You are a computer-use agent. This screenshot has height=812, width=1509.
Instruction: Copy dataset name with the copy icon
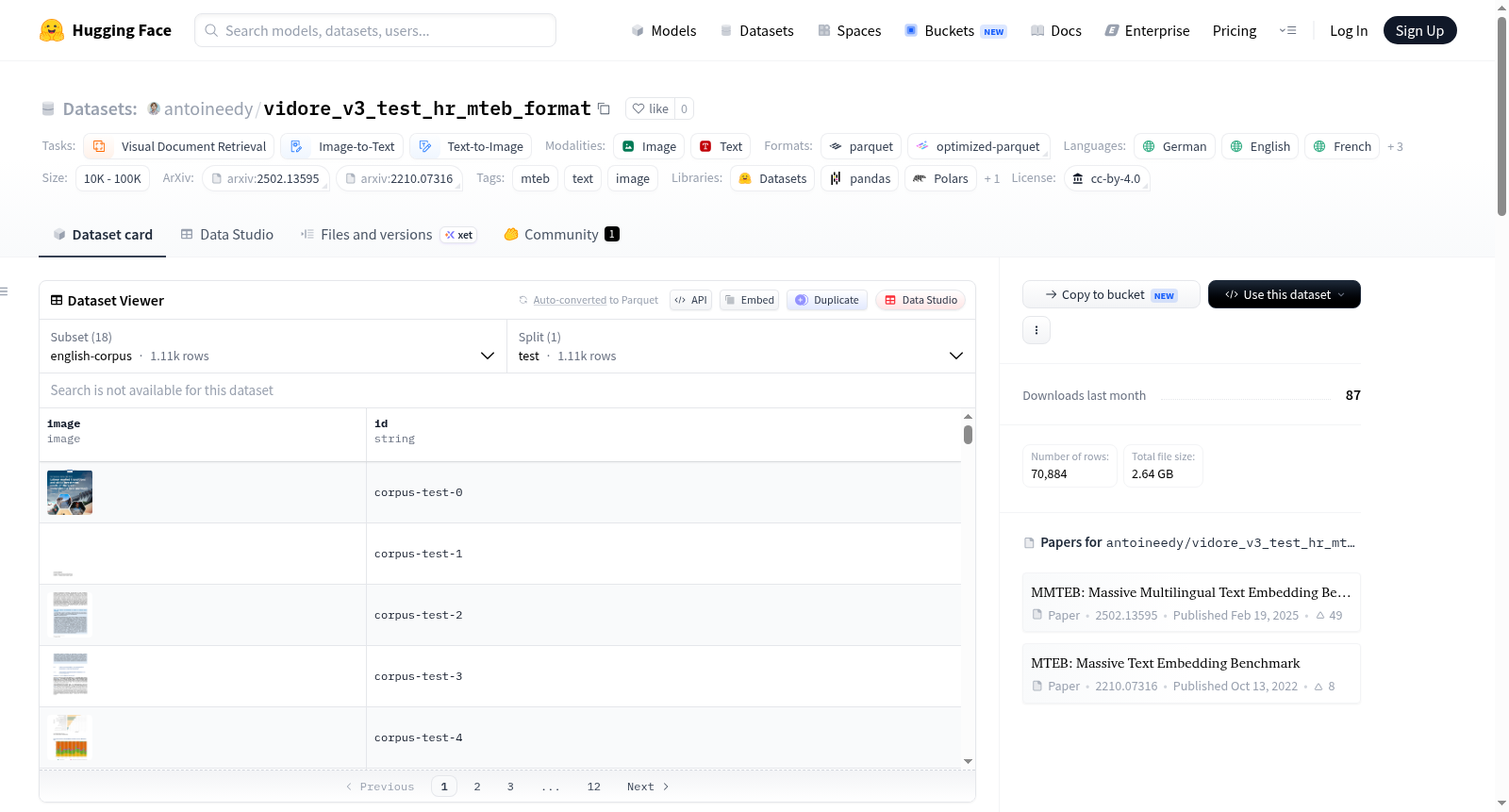(605, 108)
